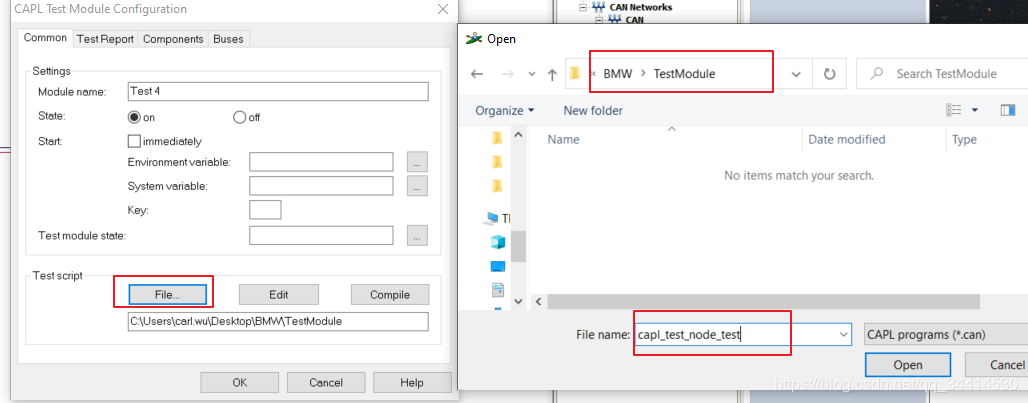Click File... to choose a test script

tap(167, 295)
